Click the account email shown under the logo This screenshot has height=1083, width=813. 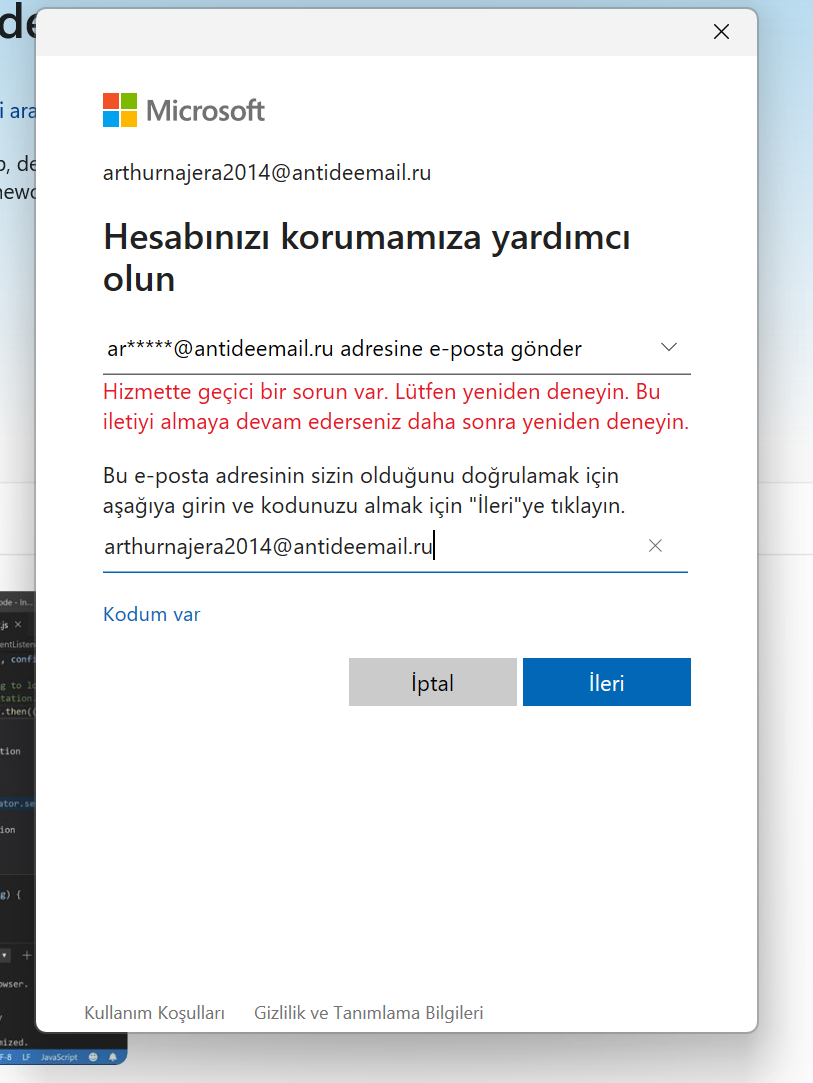tap(267, 173)
